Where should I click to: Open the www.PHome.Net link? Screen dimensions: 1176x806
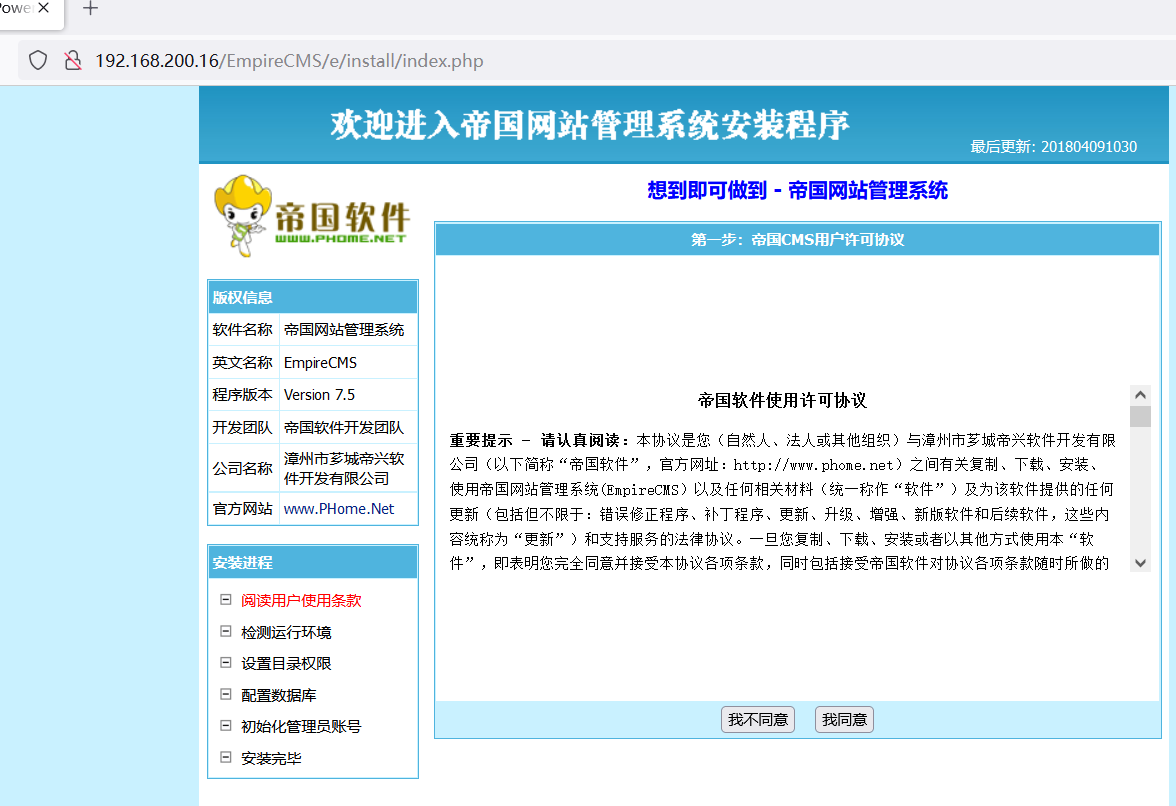pyautogui.click(x=338, y=508)
